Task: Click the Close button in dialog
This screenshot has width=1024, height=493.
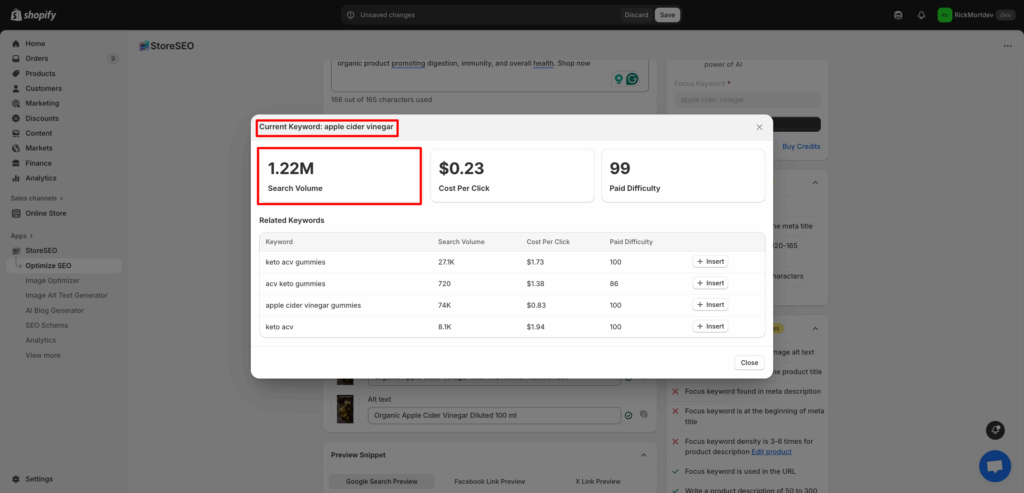Action: pyautogui.click(x=748, y=363)
